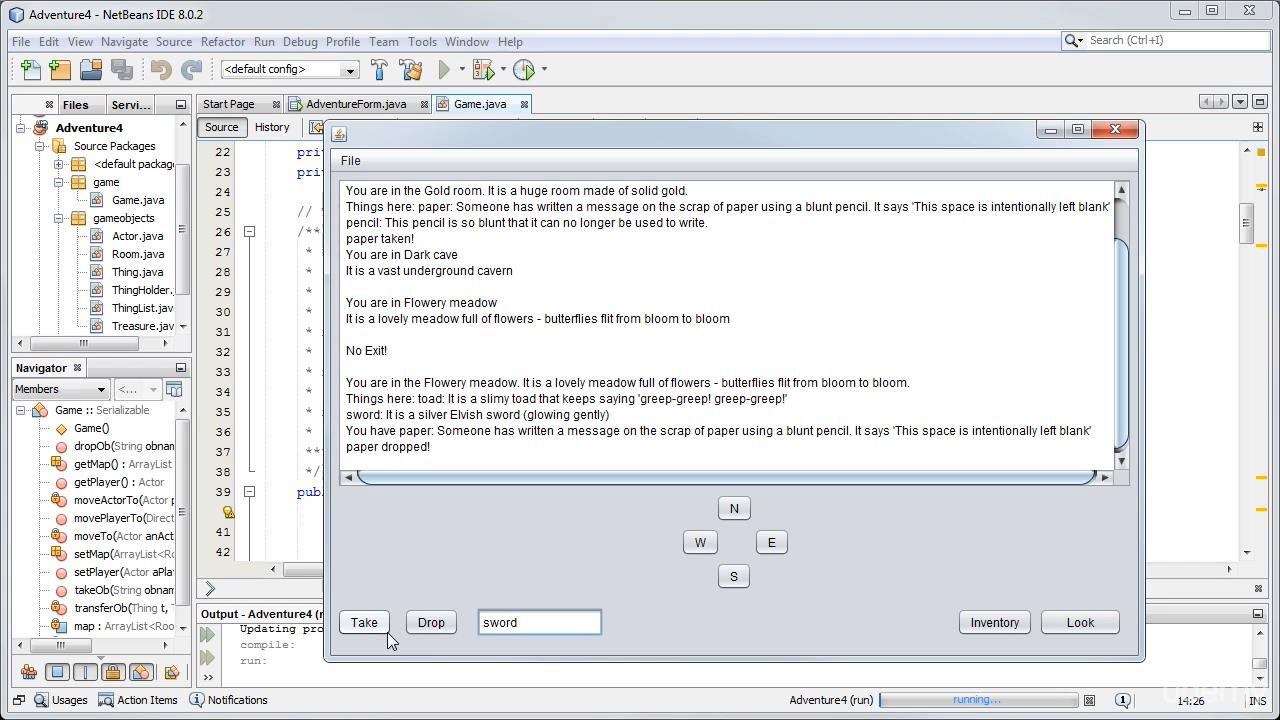Click the Profile Project clock icon
Viewport: 1280px width, 720px height.
[524, 69]
